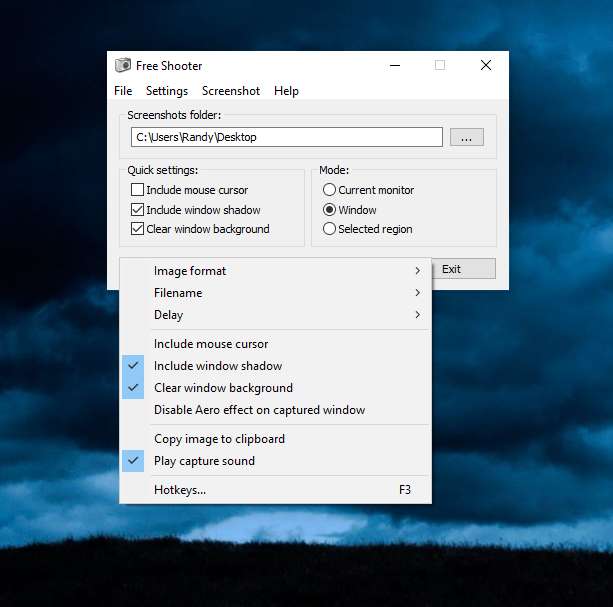613x607 pixels.
Task: Toggle Include window shadow in the menu
Action: point(276,366)
